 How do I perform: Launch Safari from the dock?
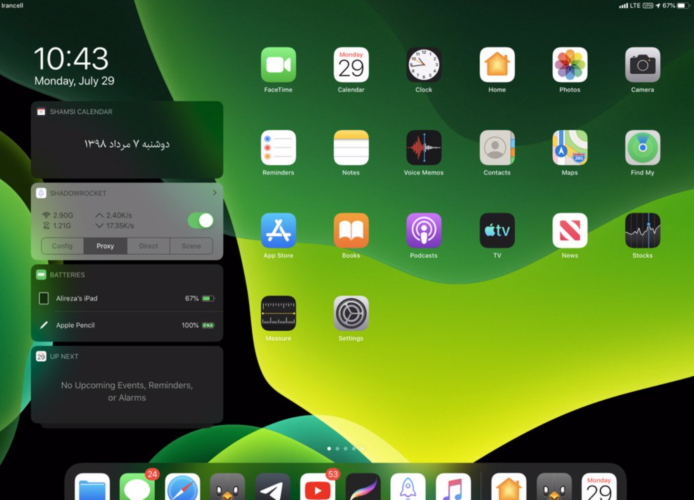click(182, 487)
